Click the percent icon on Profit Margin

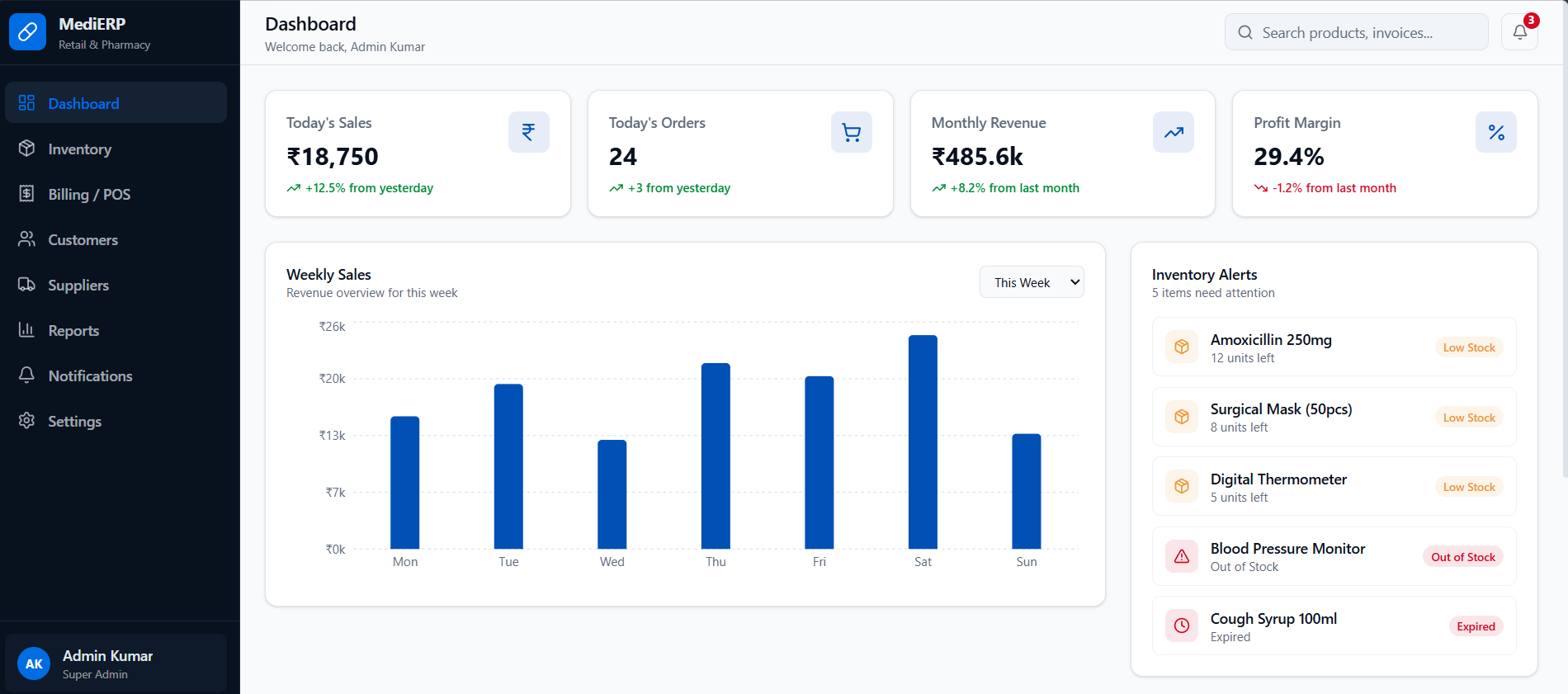coord(1496,132)
